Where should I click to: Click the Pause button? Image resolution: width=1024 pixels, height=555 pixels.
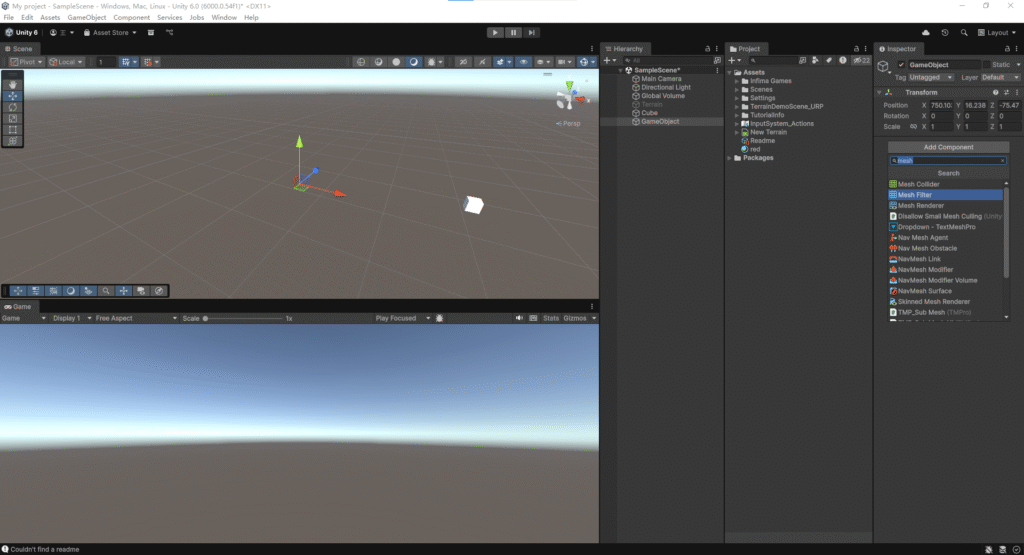click(x=513, y=33)
